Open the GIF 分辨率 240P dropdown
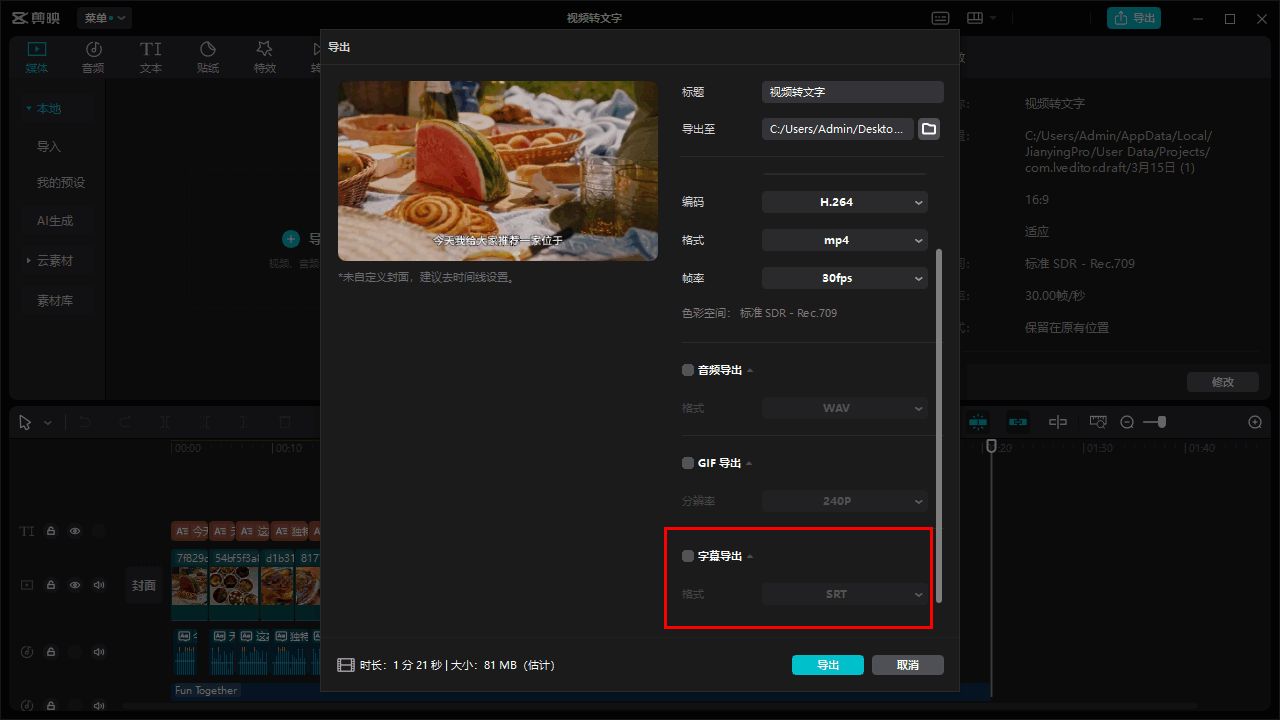This screenshot has height=720, width=1280. [844, 501]
